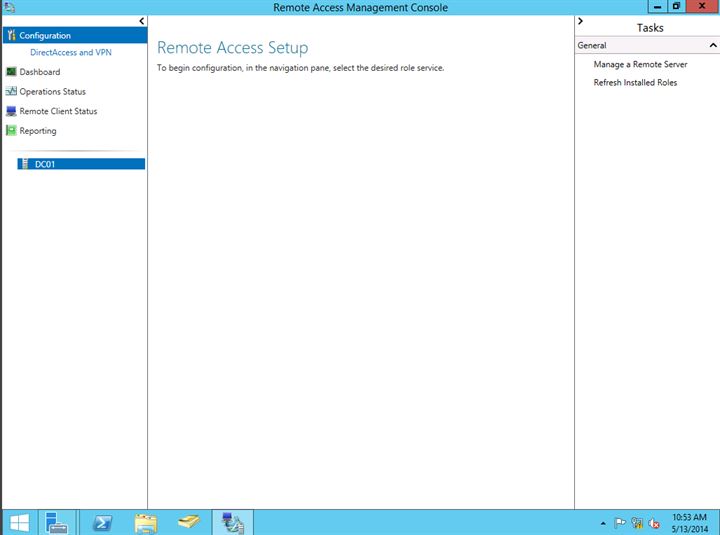Viewport: 720px width, 535px height.
Task: Show hidden system tray icons
Action: tap(602, 523)
